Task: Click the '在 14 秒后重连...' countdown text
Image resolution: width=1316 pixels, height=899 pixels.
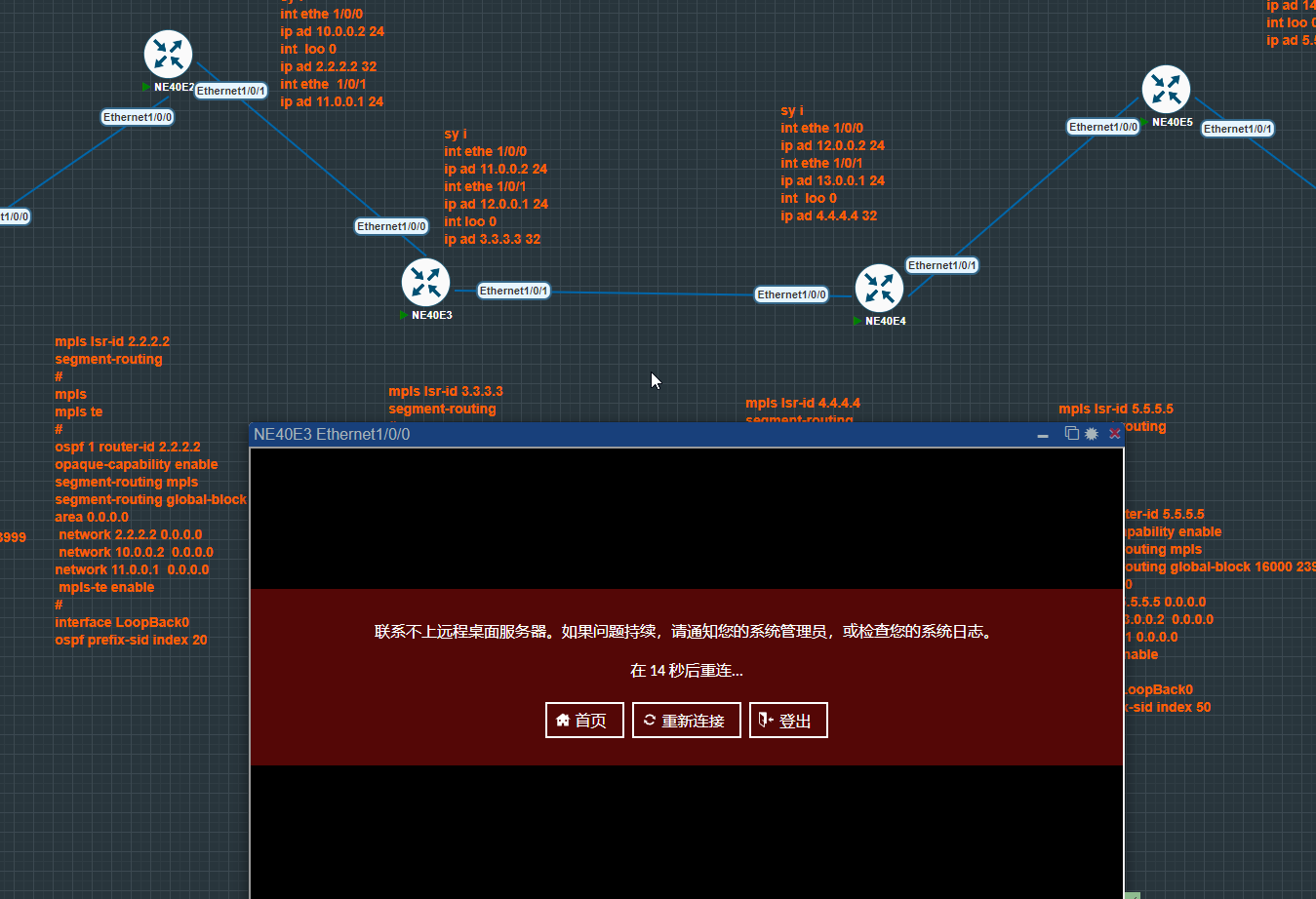Action: pyautogui.click(x=686, y=671)
